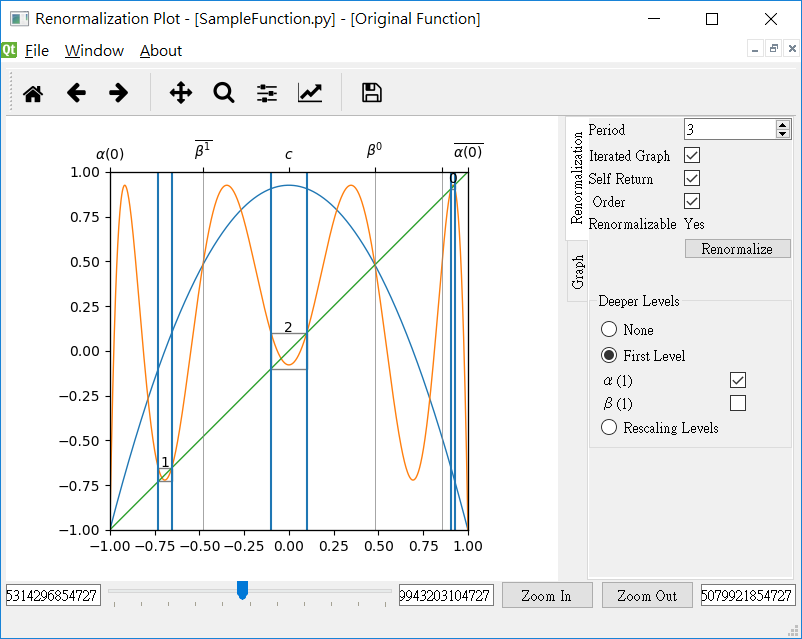Viewport: 802px width, 639px height.
Task: Click the rightmost text field ending 921854727
Action: (x=747, y=596)
